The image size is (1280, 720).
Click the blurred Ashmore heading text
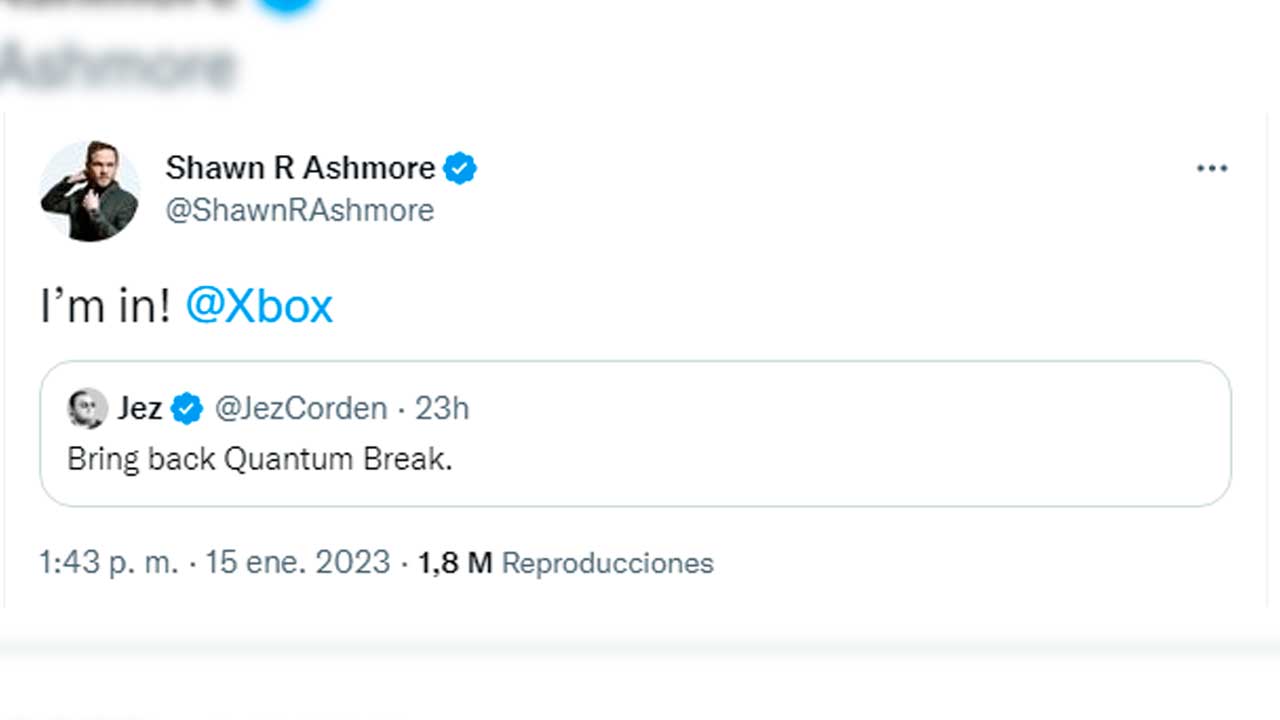(117, 66)
